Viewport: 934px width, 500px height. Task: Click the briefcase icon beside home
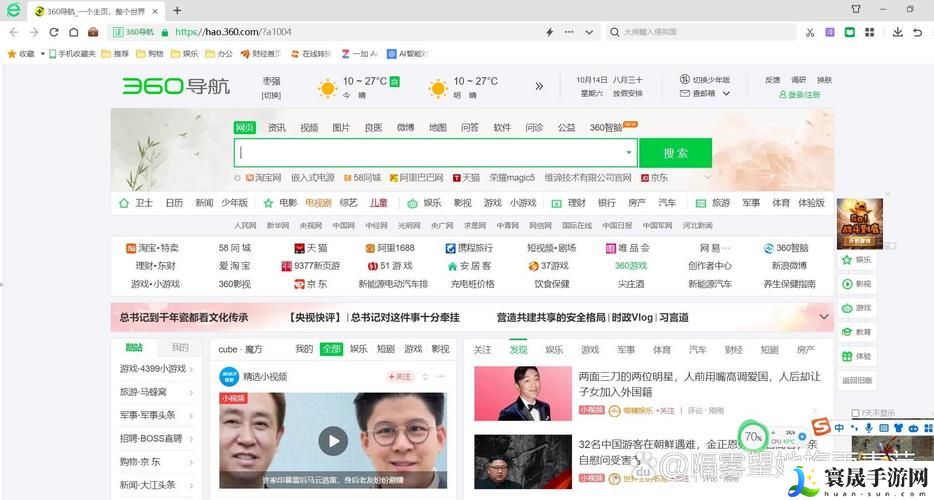click(x=93, y=32)
